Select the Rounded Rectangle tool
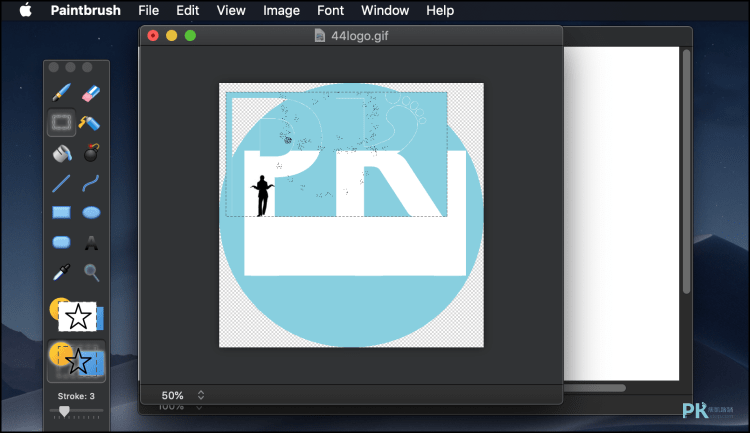Screen dimensions: 750x433 (x=61, y=242)
